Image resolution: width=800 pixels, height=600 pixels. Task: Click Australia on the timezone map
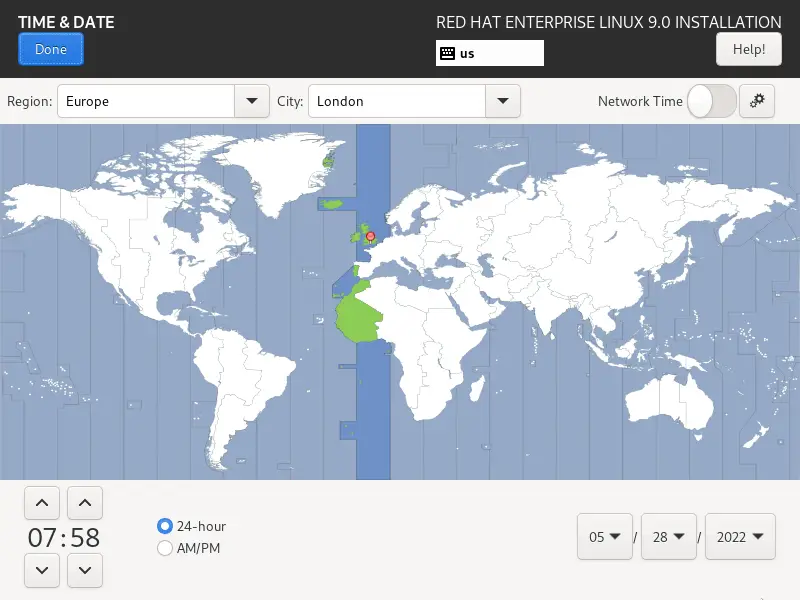[668, 403]
